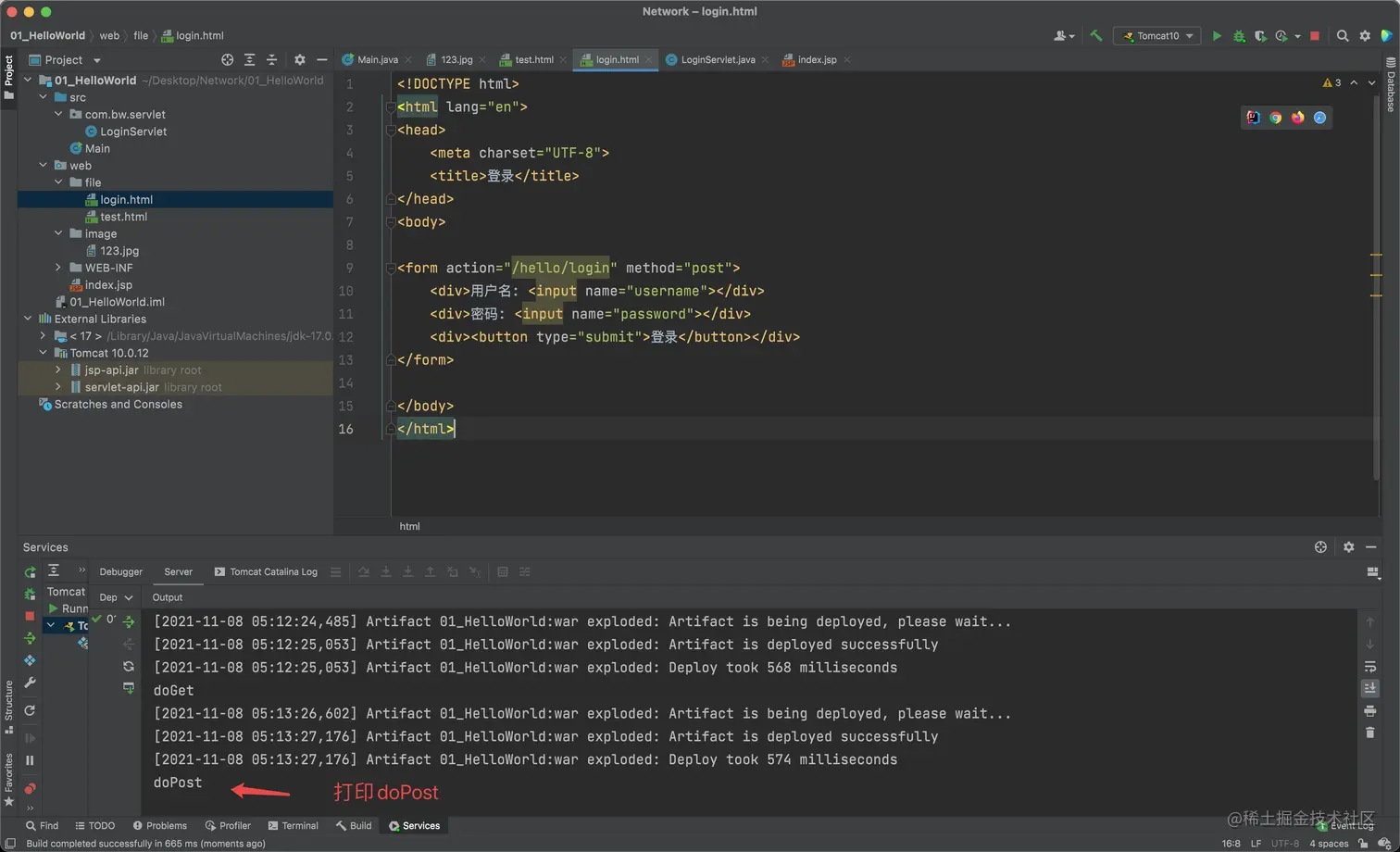The width and height of the screenshot is (1400, 852).
Task: Open login.html in Firefox browser icon
Action: [x=1297, y=118]
